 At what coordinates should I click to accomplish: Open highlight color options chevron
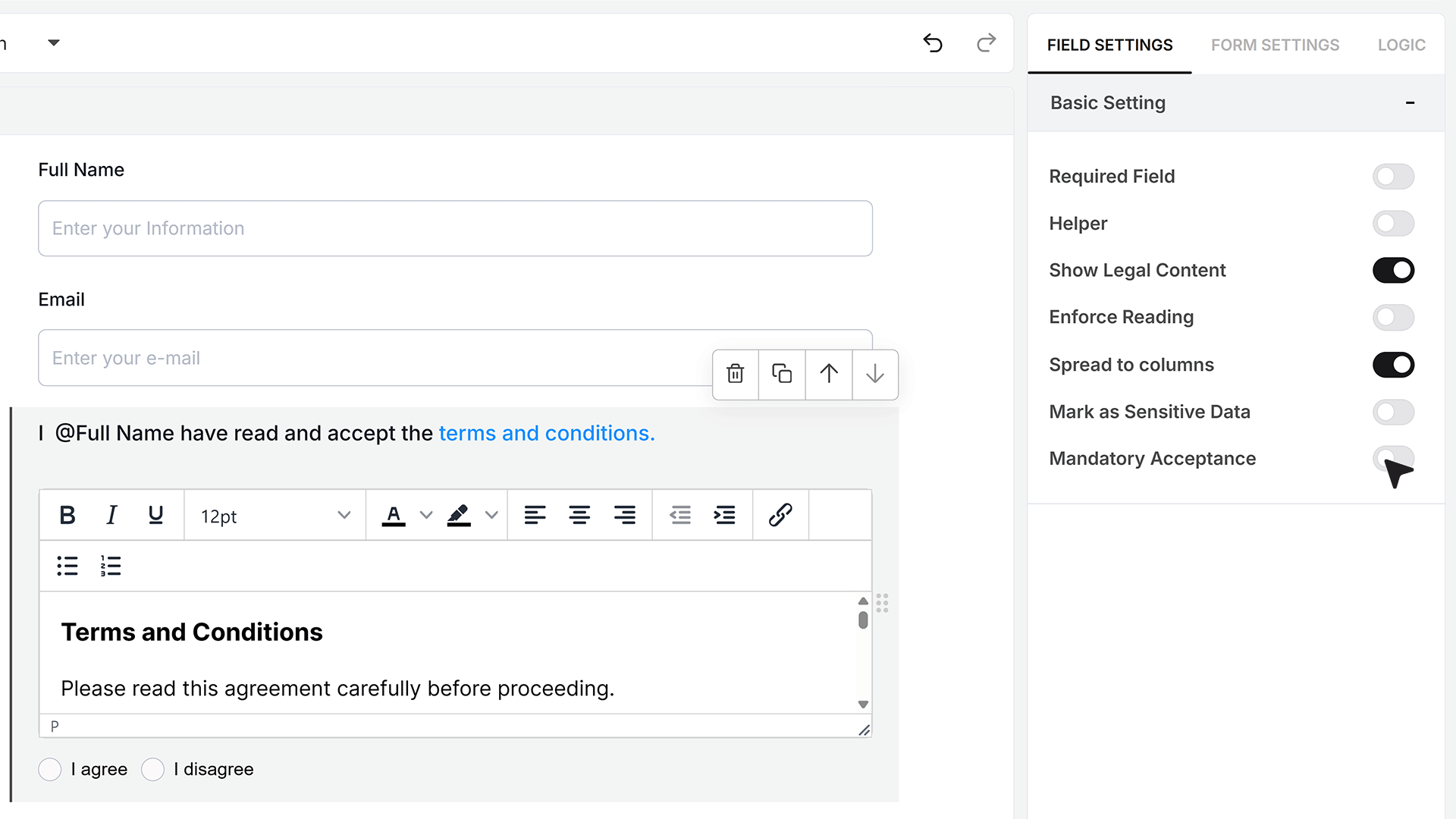click(491, 516)
